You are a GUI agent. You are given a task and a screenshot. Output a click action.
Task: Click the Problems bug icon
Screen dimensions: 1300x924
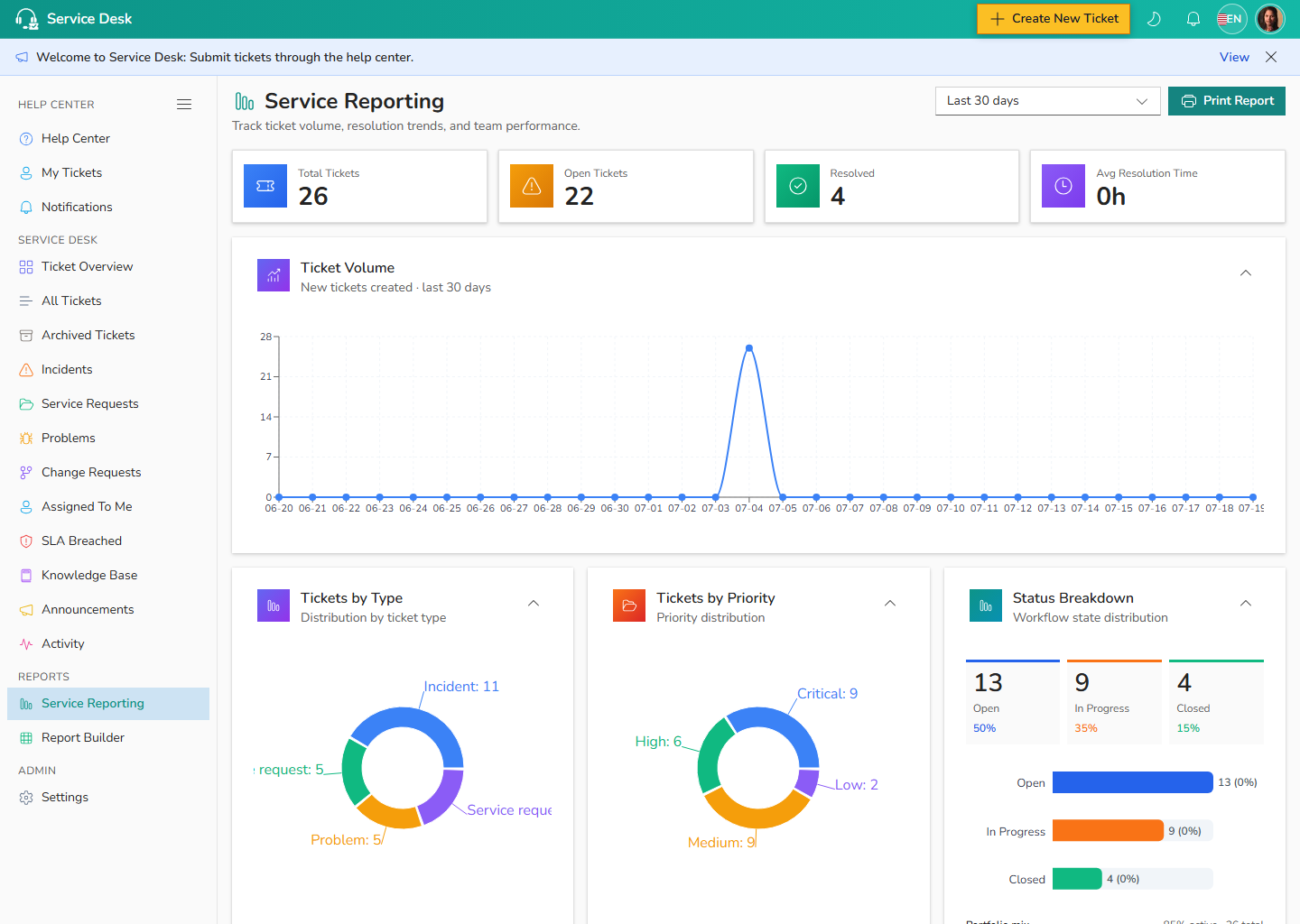coord(26,439)
